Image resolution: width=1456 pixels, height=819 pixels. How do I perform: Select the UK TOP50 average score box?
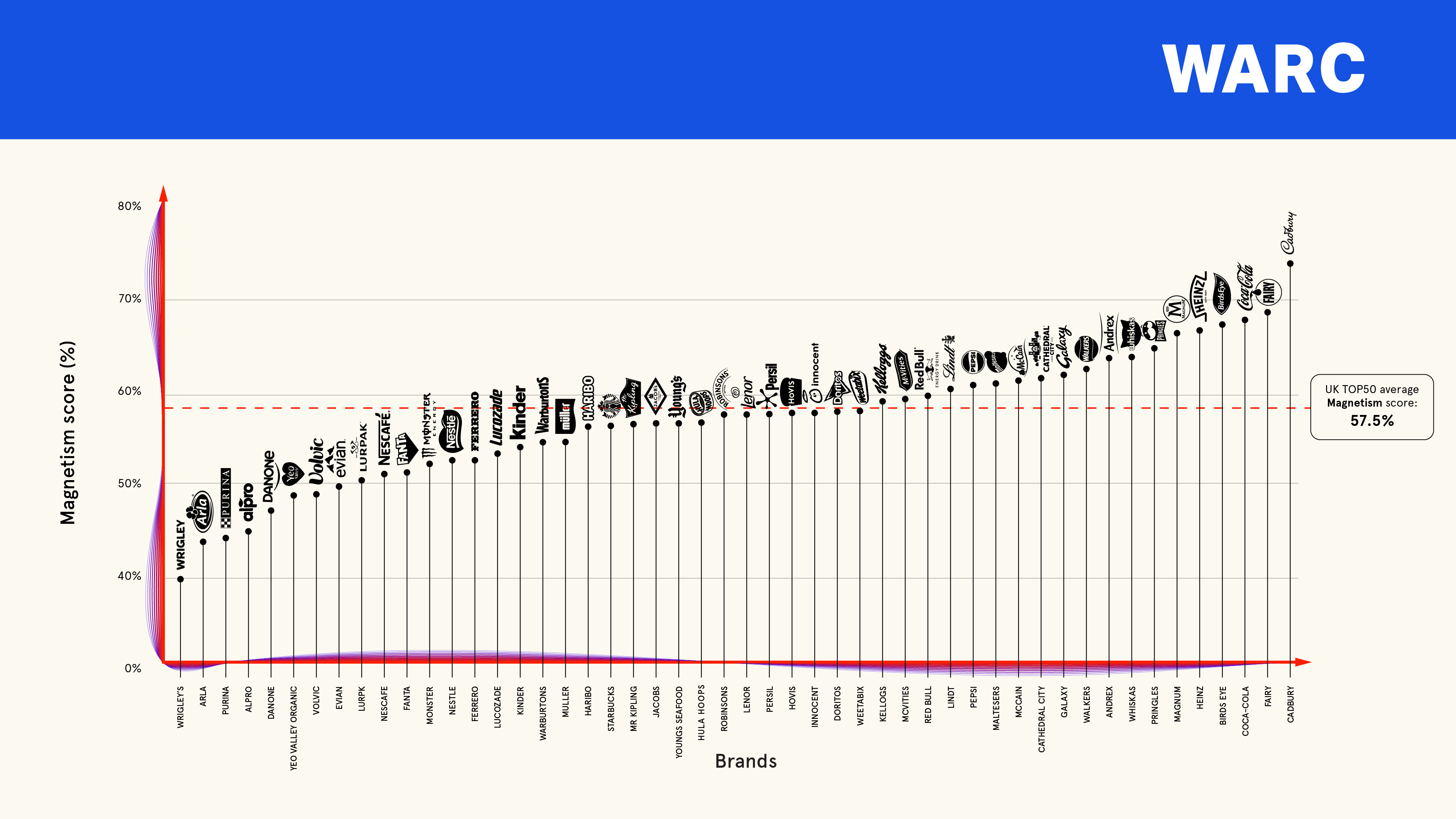pyautogui.click(x=1372, y=406)
